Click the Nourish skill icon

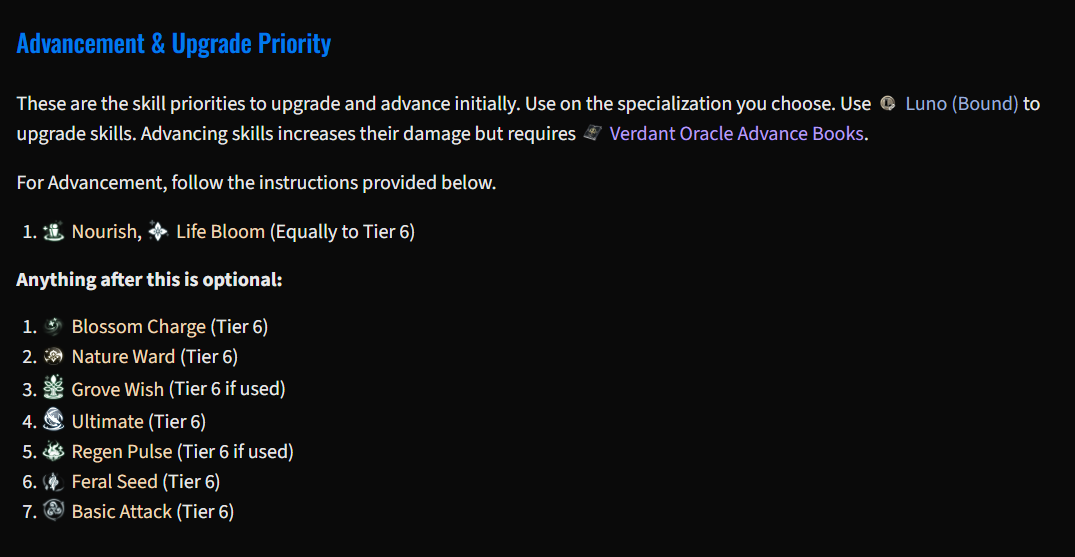[53, 233]
